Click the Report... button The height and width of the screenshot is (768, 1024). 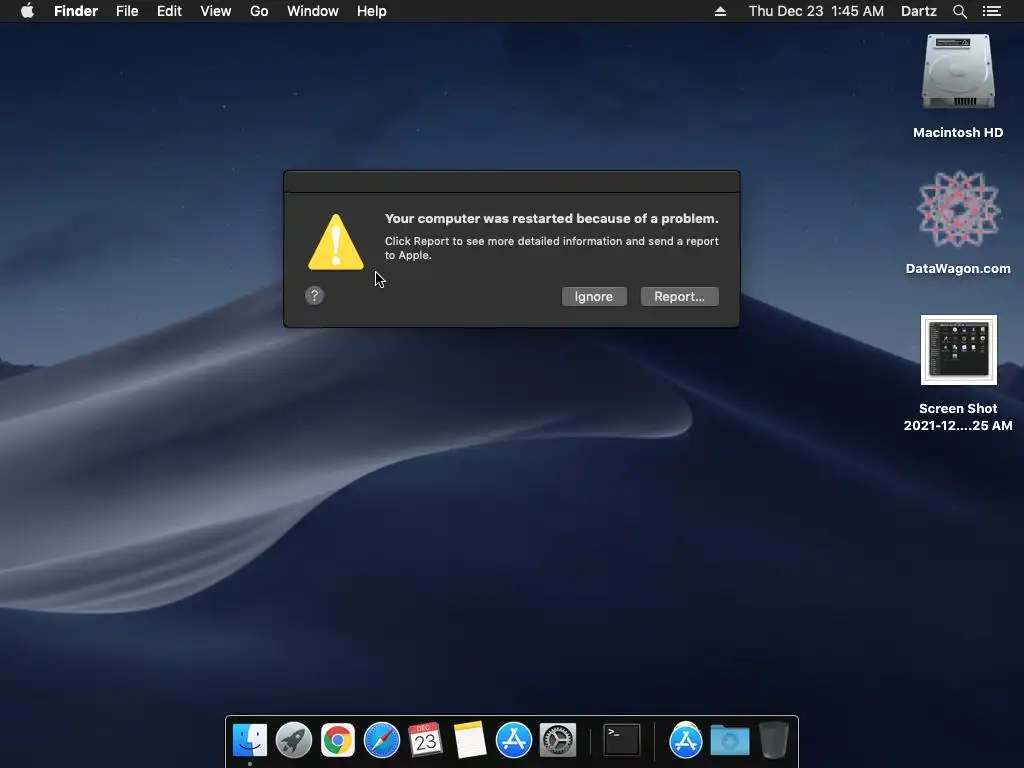(x=679, y=296)
